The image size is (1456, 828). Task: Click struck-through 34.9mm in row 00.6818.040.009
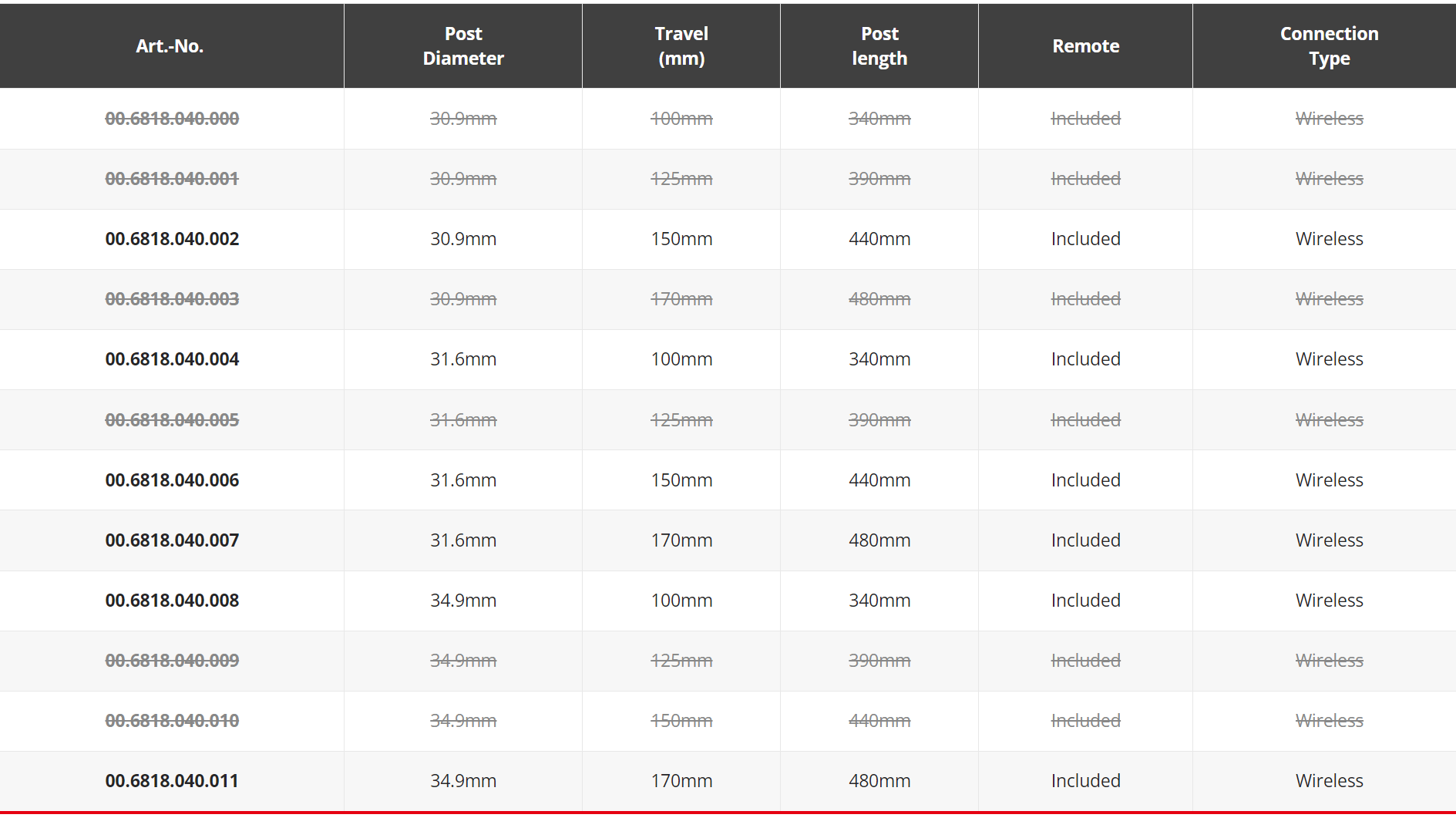463,661
